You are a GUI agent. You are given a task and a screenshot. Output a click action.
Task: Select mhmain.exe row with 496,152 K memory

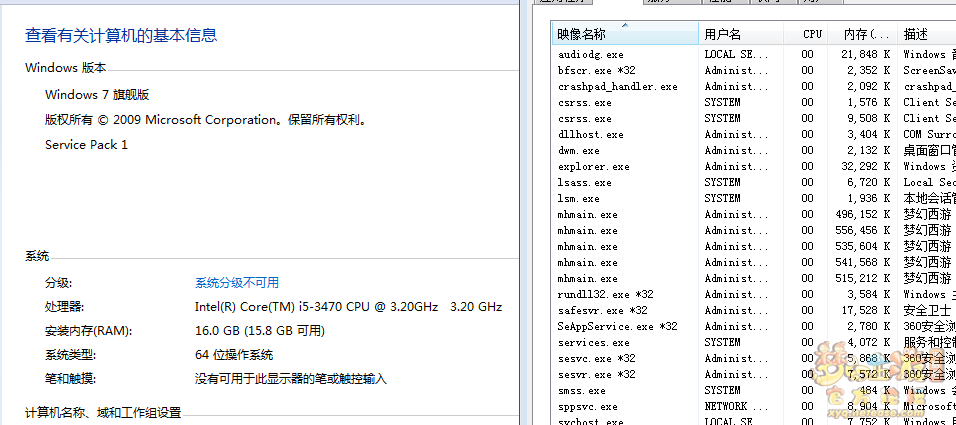(x=754, y=215)
